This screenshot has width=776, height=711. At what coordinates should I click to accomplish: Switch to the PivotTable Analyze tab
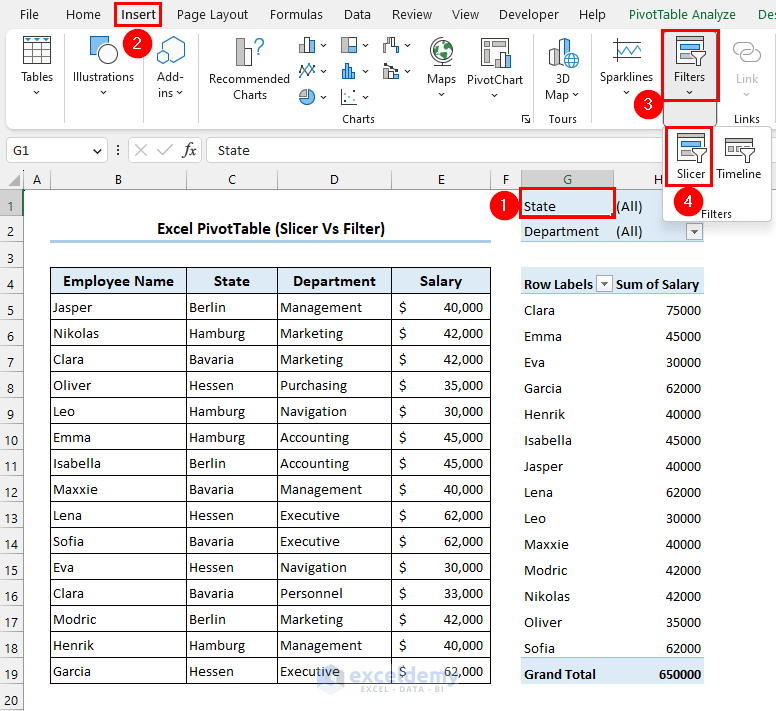pyautogui.click(x=682, y=15)
